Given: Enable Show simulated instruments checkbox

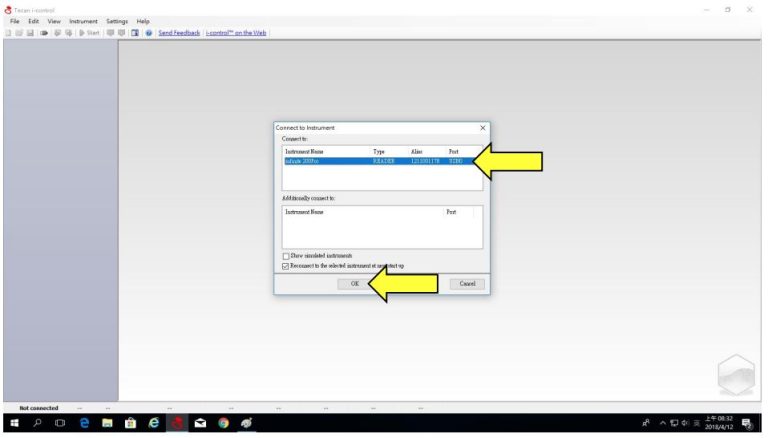Looking at the screenshot, I should coord(286,256).
